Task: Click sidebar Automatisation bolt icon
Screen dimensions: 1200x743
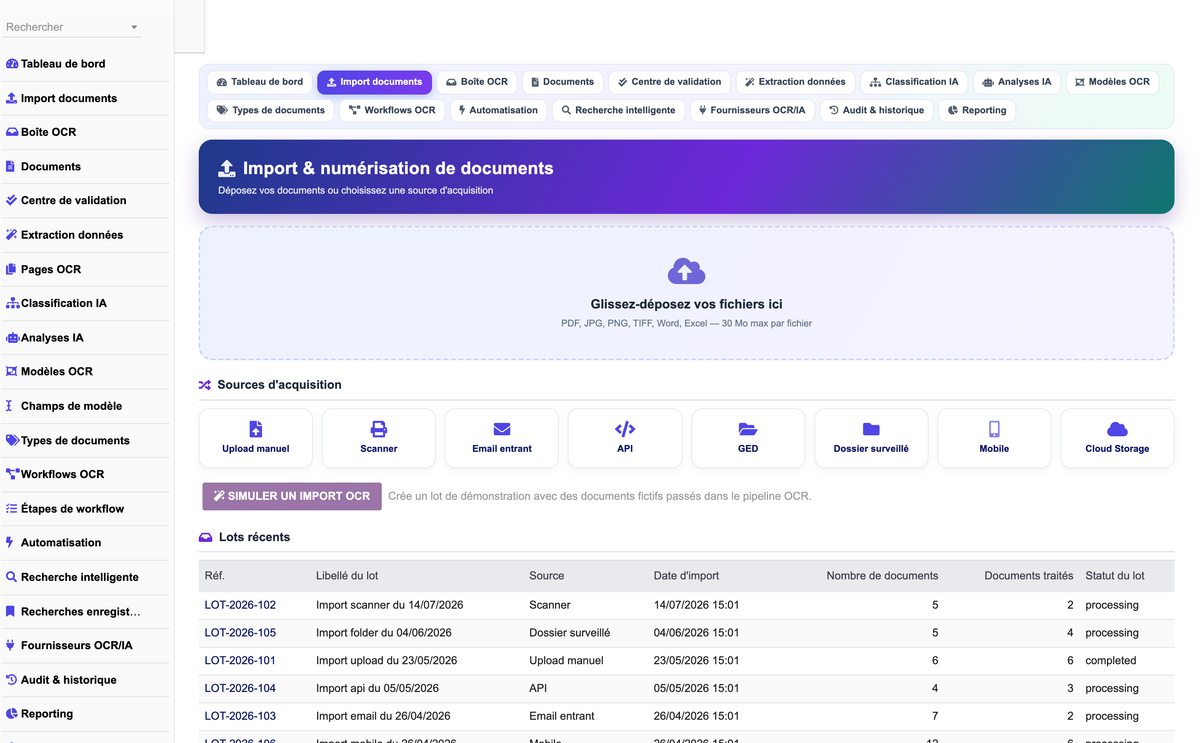Action: (x=10, y=542)
